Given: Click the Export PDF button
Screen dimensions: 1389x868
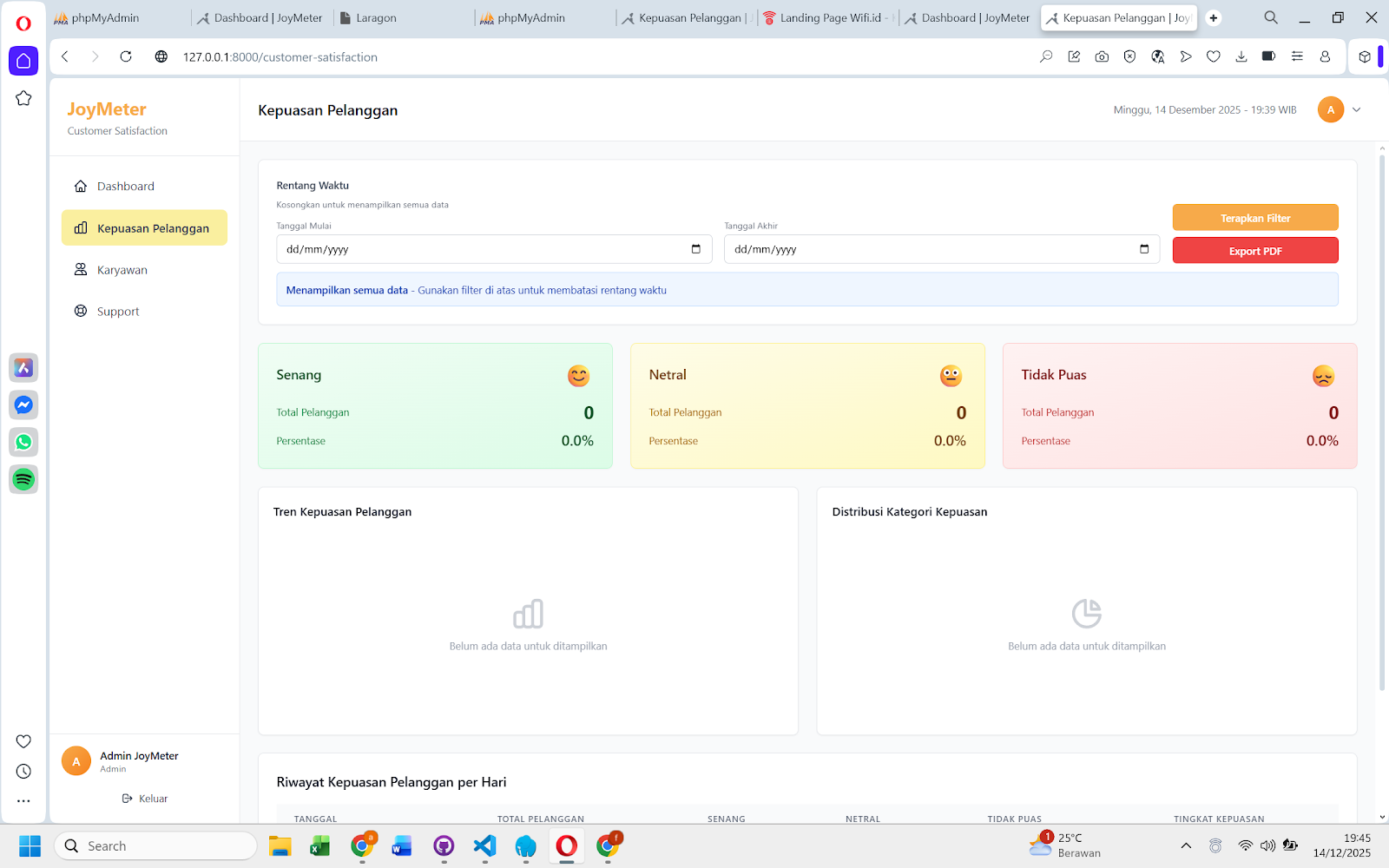Looking at the screenshot, I should click(x=1255, y=251).
